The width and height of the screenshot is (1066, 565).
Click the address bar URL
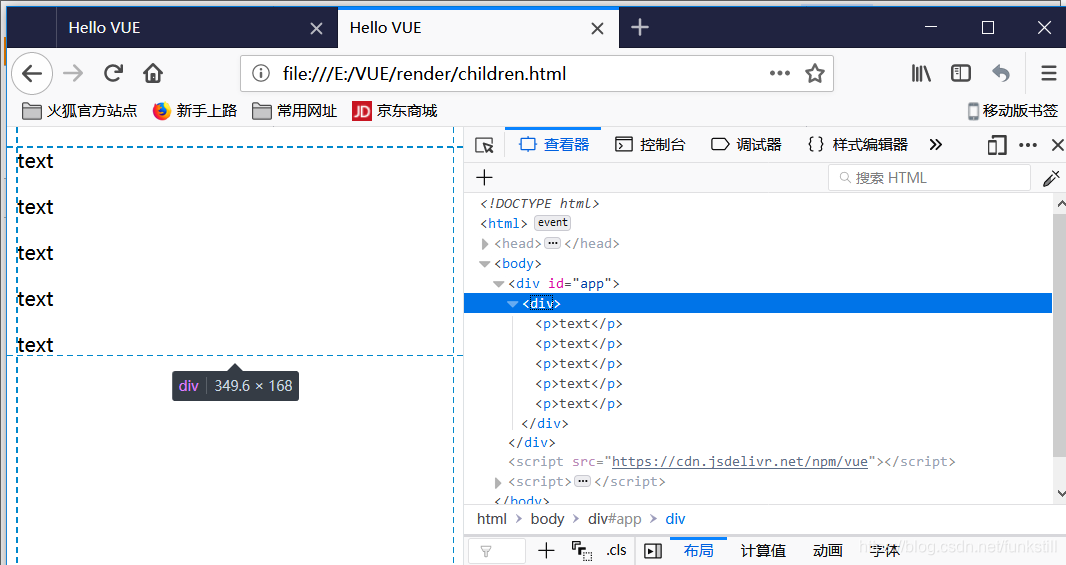(424, 73)
